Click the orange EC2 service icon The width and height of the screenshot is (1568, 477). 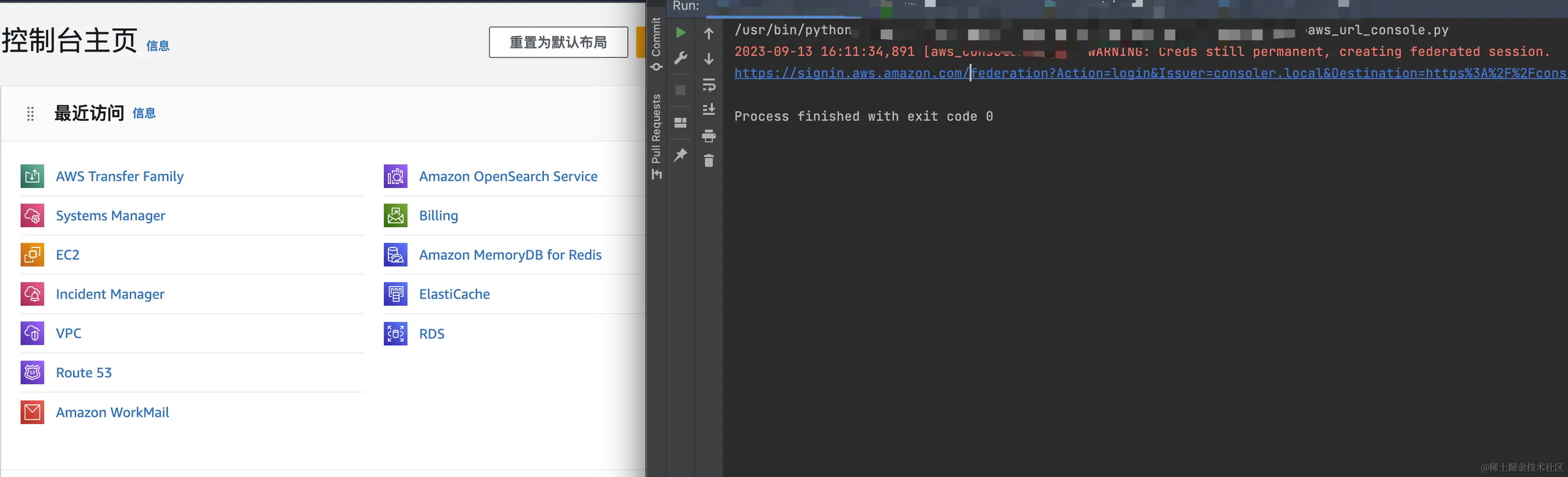pyautogui.click(x=32, y=255)
